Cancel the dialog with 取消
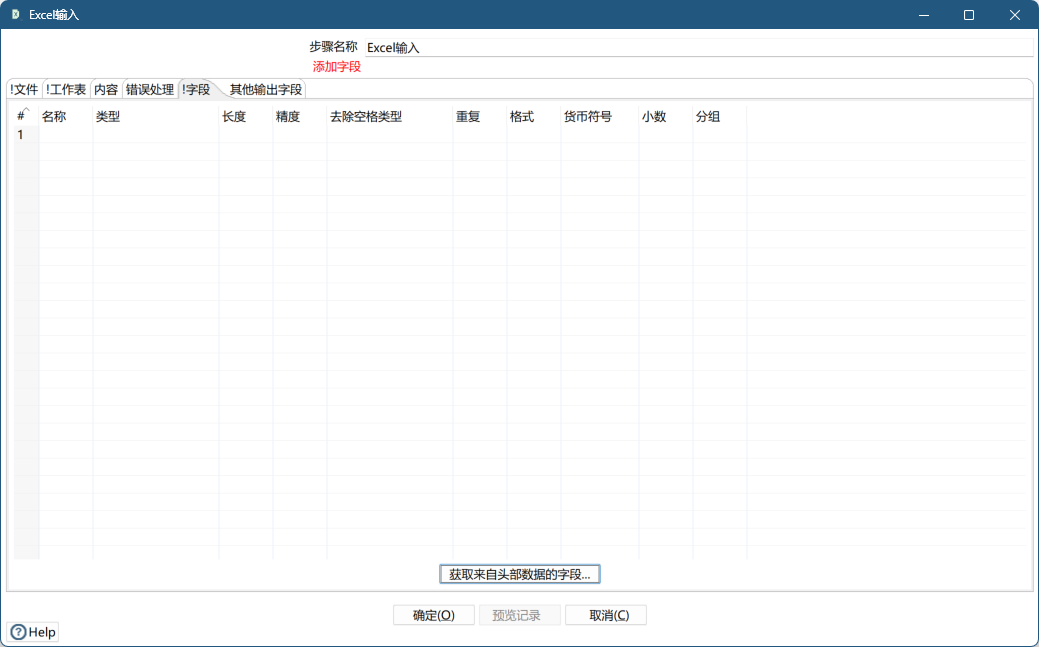 tap(606, 614)
